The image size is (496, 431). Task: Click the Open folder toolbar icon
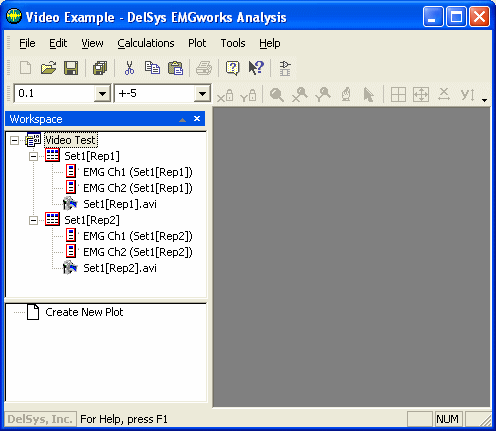tap(48, 68)
